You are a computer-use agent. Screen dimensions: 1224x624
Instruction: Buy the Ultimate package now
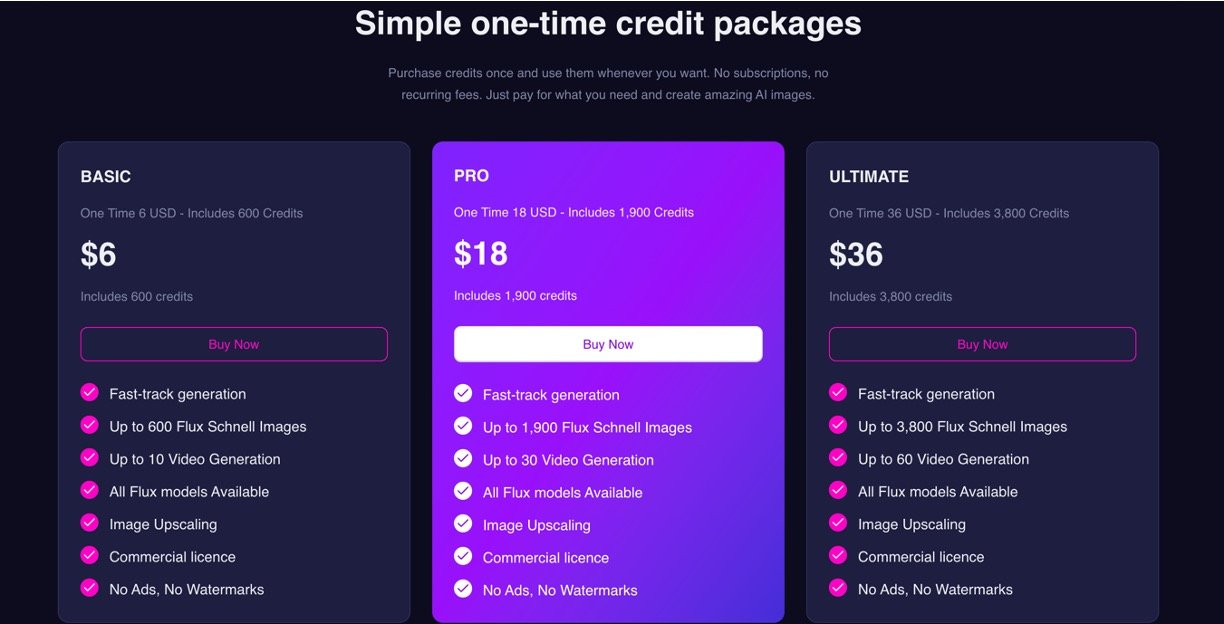coord(982,344)
